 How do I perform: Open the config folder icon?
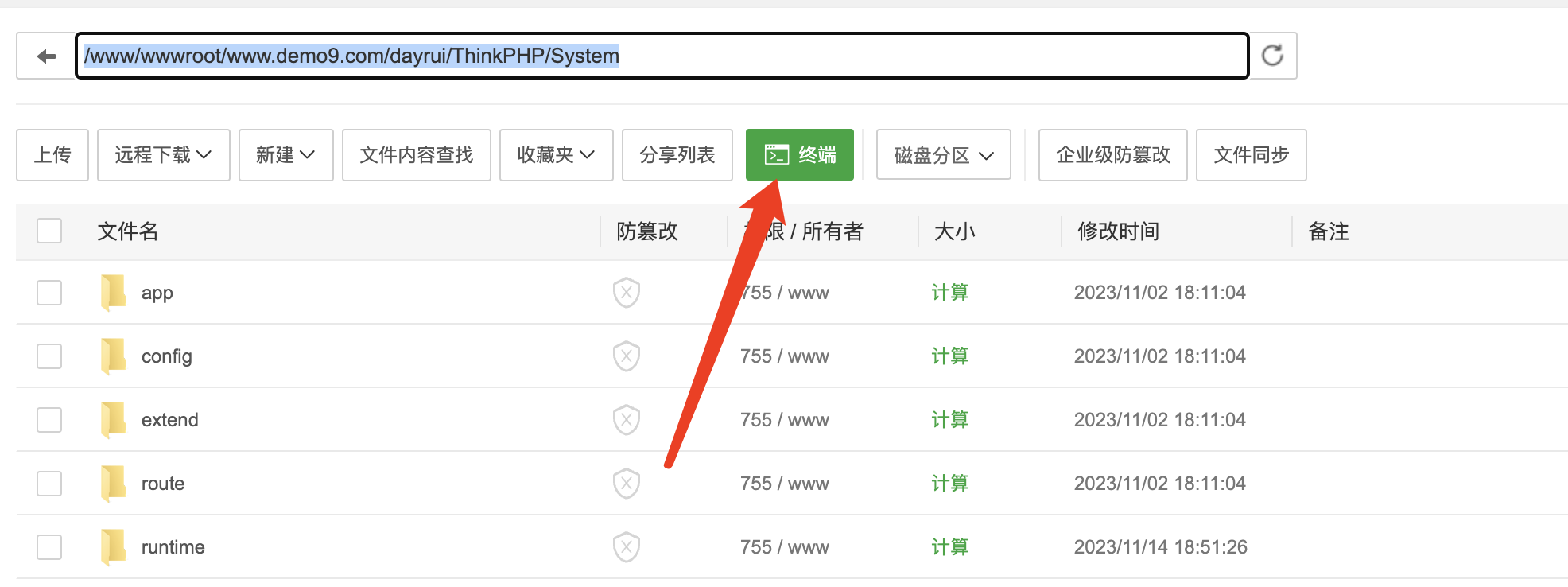point(113,356)
